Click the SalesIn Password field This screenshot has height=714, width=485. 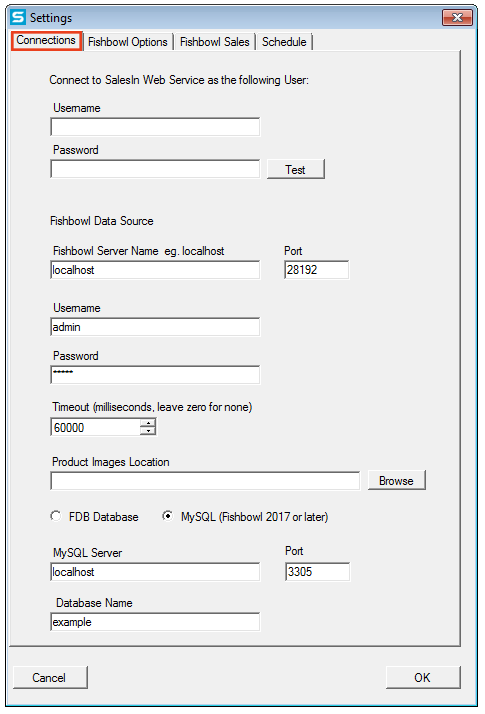point(155,169)
